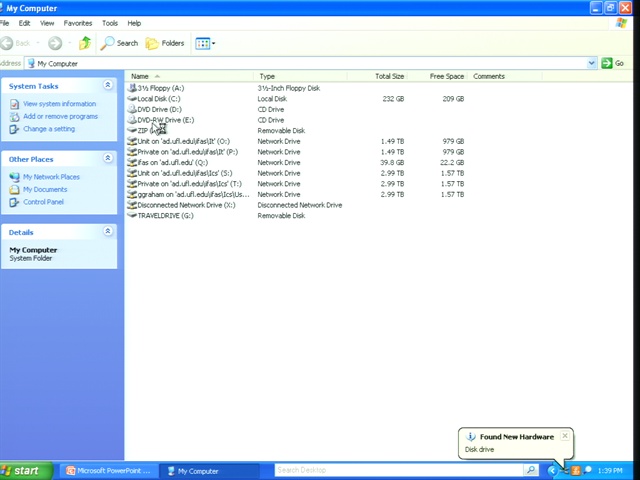Switch to Microsoft PowerPoint taskbar button

(108, 471)
